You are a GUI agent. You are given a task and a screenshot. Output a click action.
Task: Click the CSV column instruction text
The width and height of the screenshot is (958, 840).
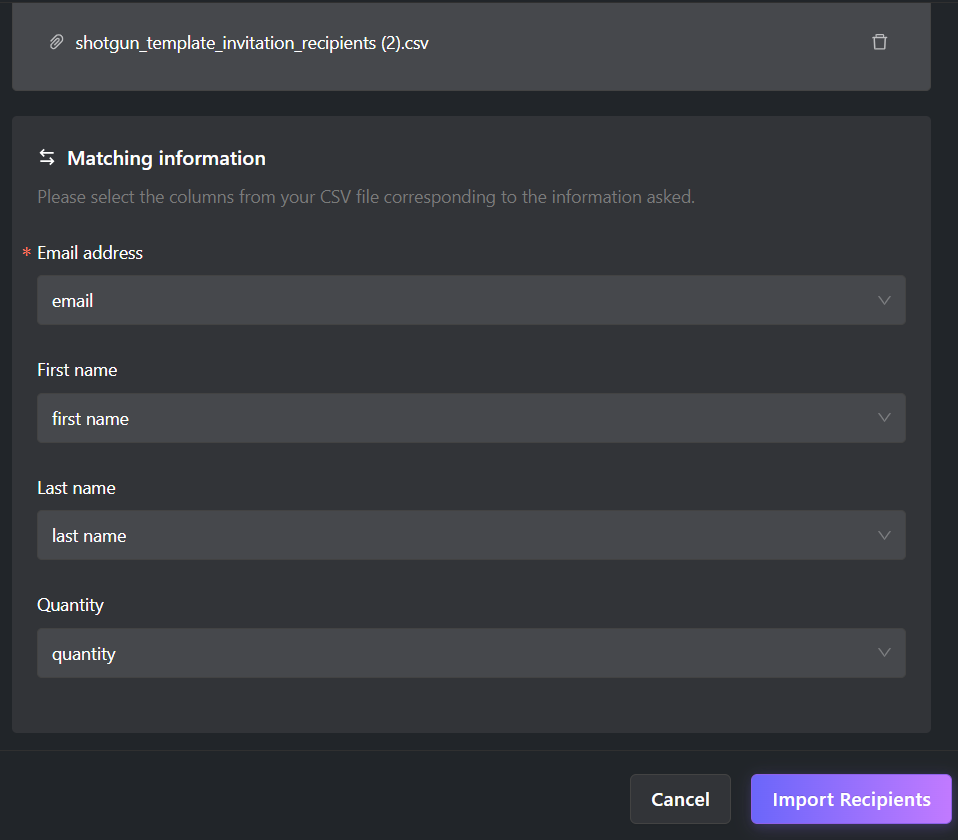point(366,197)
